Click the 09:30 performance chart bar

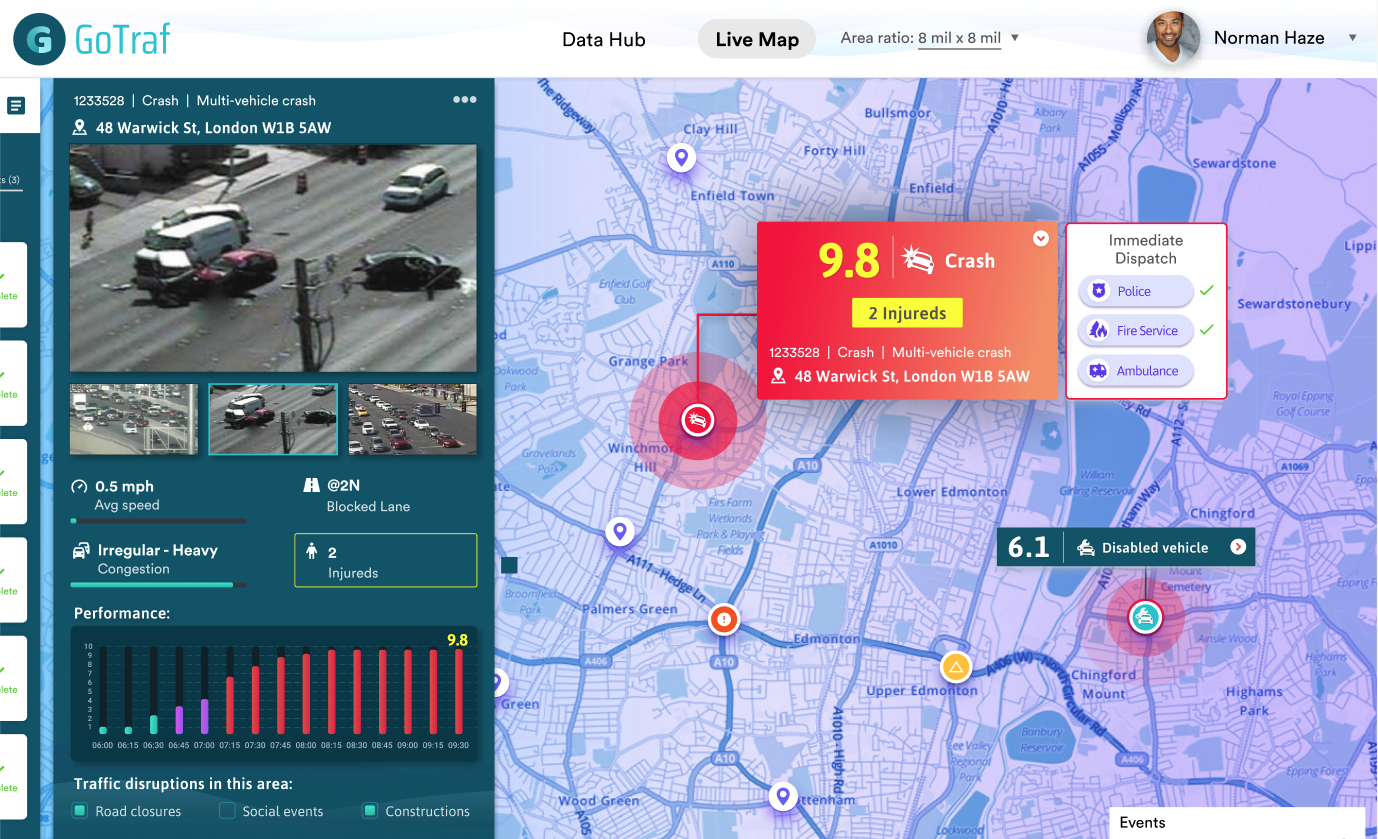pos(459,690)
